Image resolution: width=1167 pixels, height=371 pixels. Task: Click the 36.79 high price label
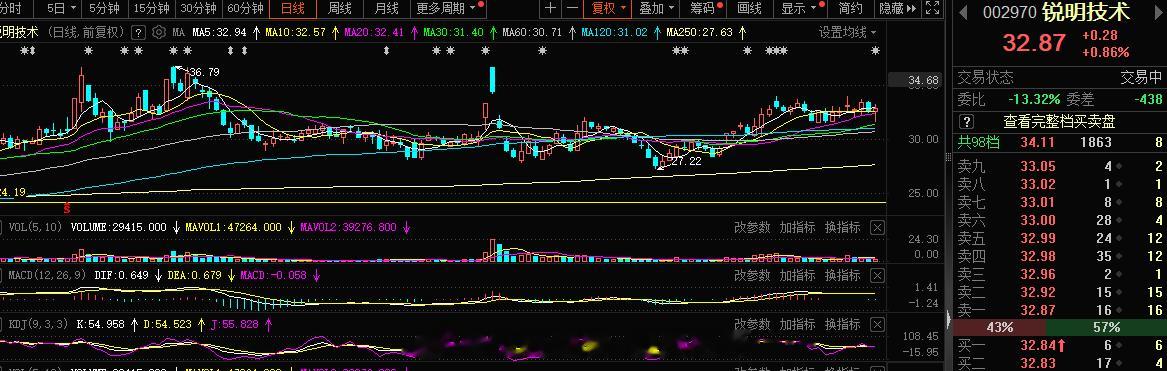[204, 72]
